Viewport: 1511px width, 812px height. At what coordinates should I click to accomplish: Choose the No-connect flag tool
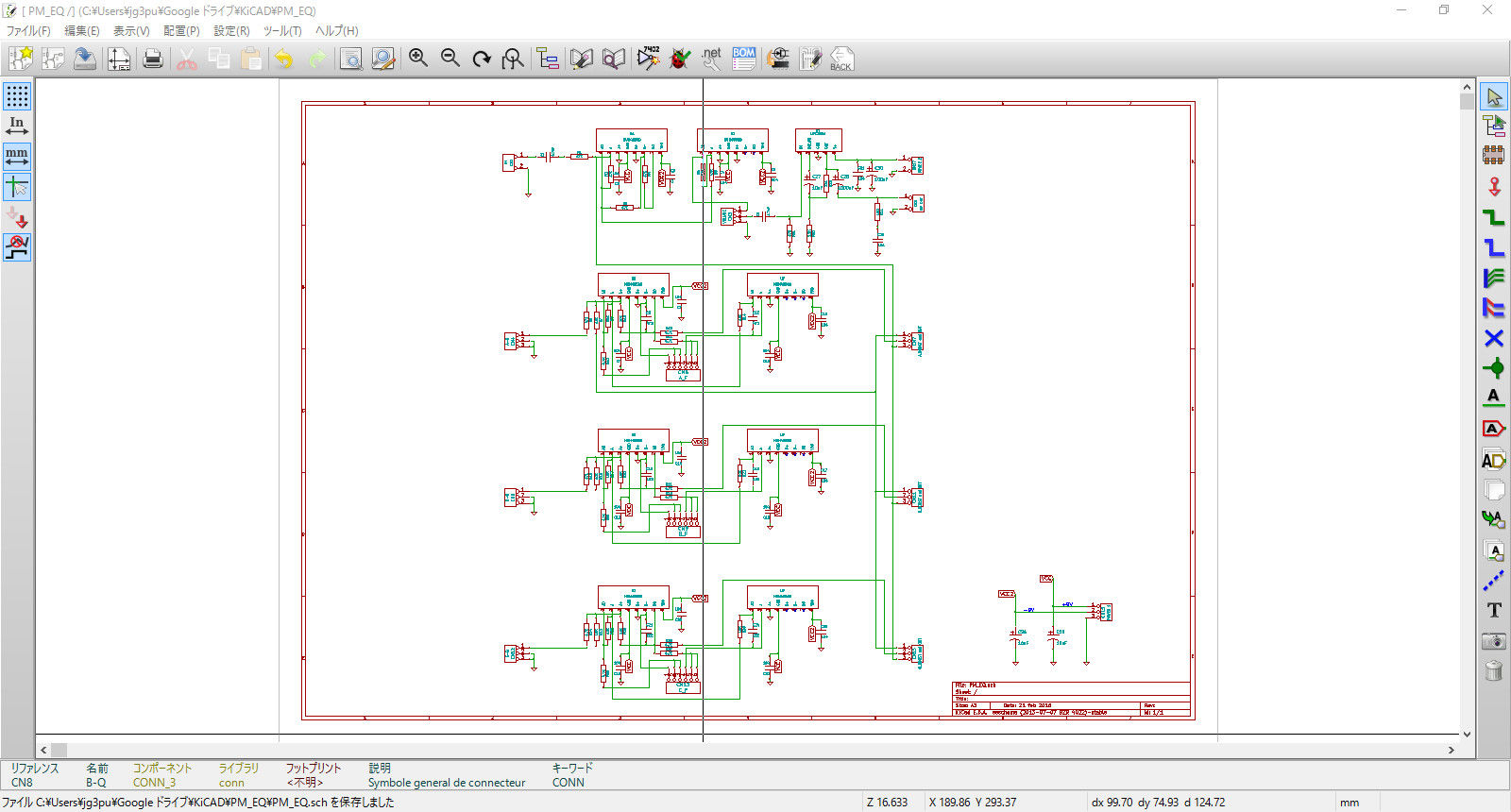tap(1493, 338)
